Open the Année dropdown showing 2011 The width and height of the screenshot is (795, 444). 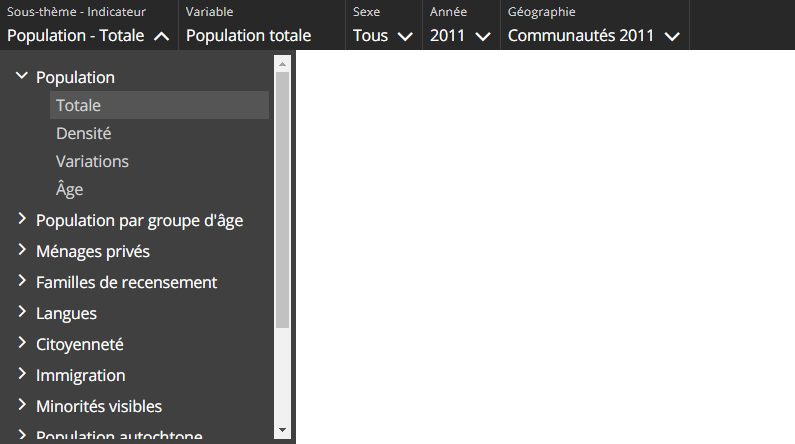(x=460, y=36)
